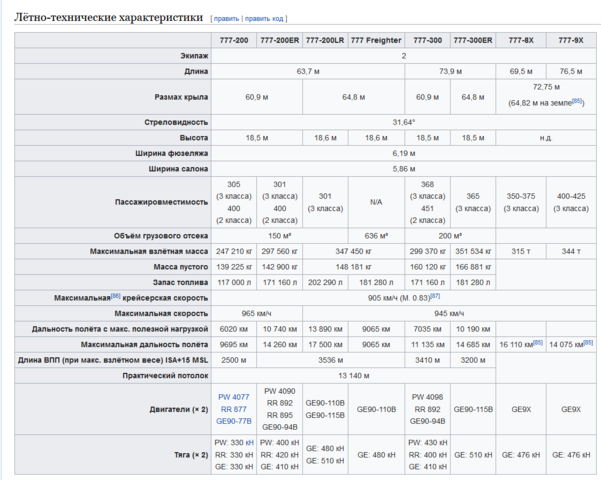The width and height of the screenshot is (601, 480).
Task: Click the 965 км/ч max speed cell
Action: tap(256, 314)
